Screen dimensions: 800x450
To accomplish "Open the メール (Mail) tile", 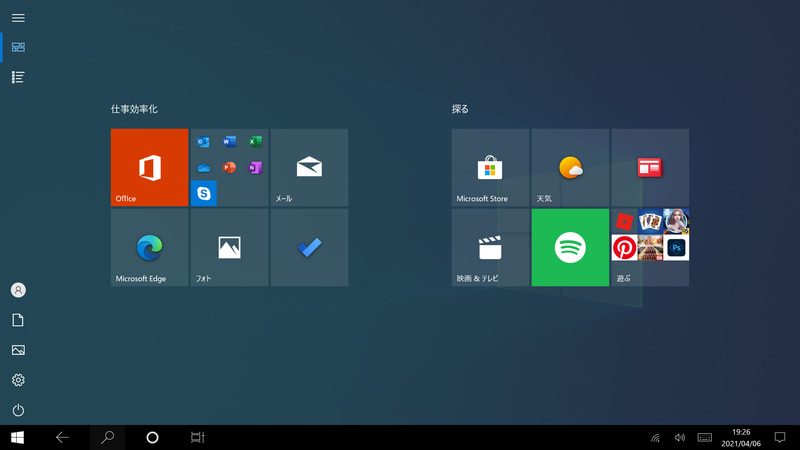I will pyautogui.click(x=310, y=167).
